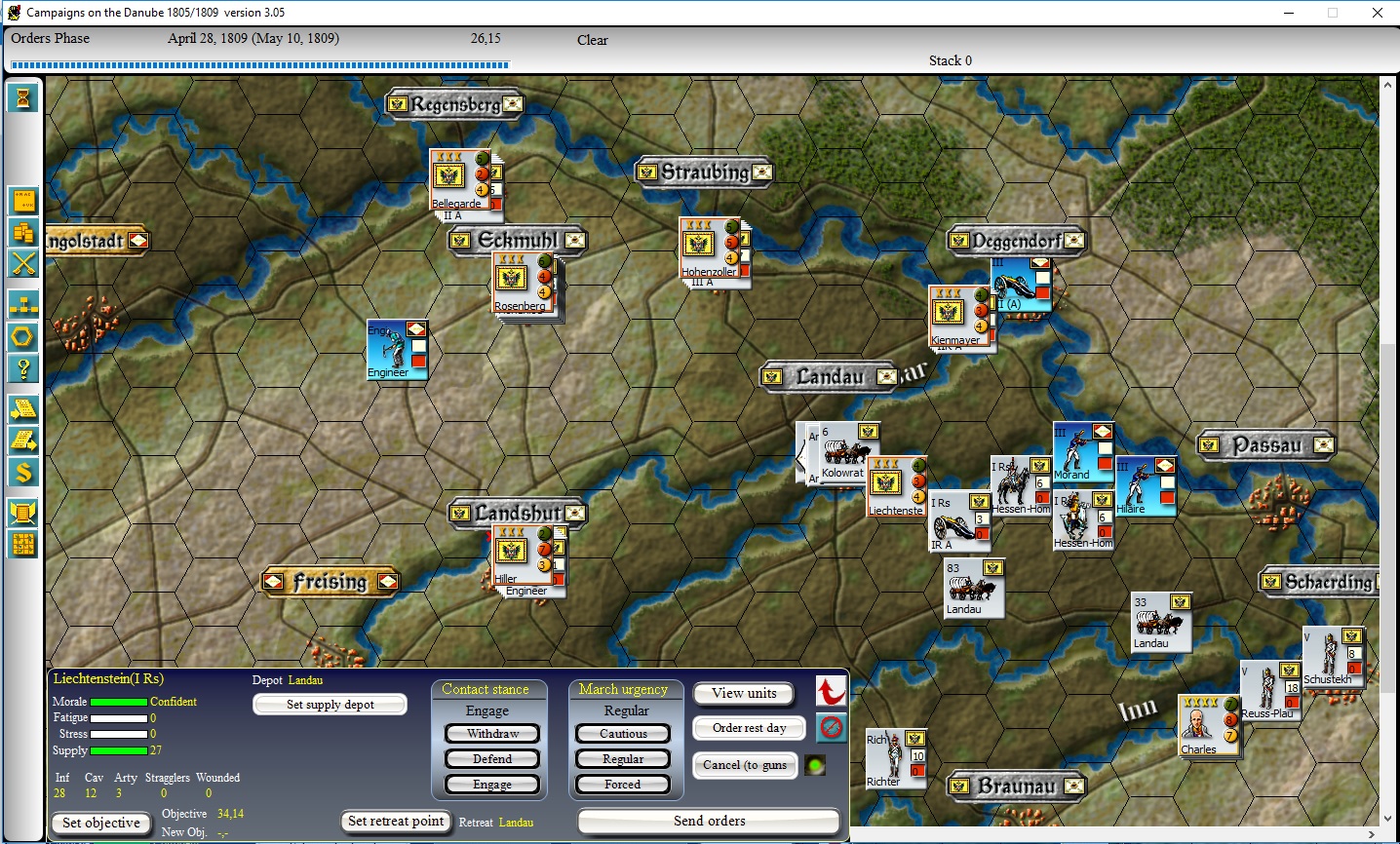
Task: Click the green Supply bar
Action: point(119,750)
